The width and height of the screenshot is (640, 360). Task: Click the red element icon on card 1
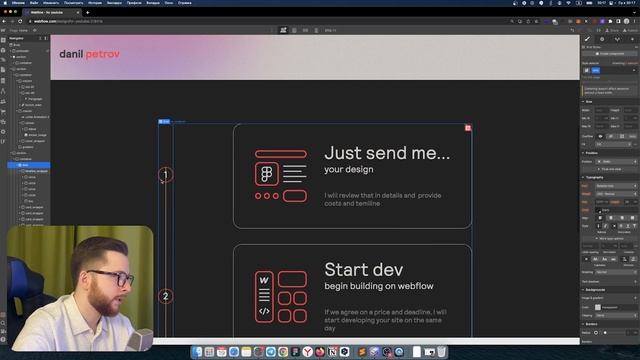pos(468,128)
